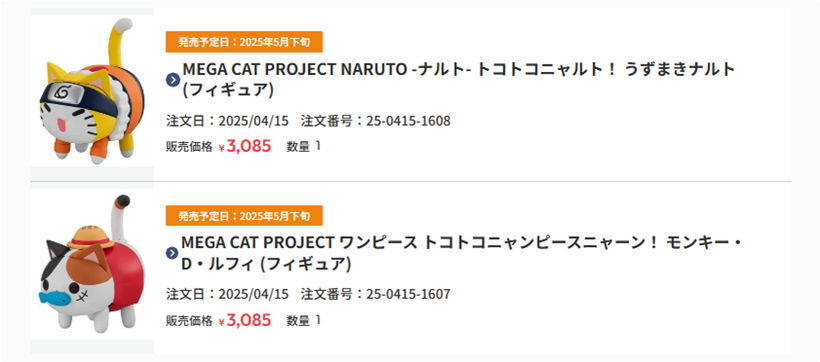
Task: Click the ¥3,085 price of the Luffy figure
Action: pos(245,320)
